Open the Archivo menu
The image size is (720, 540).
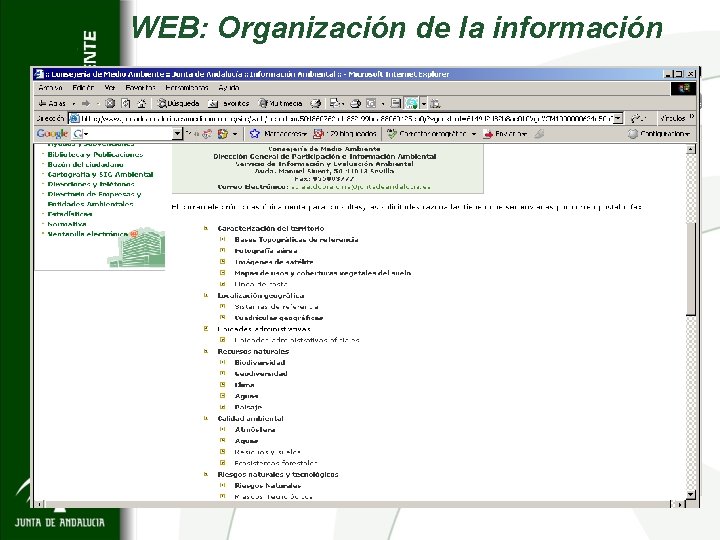(x=51, y=88)
